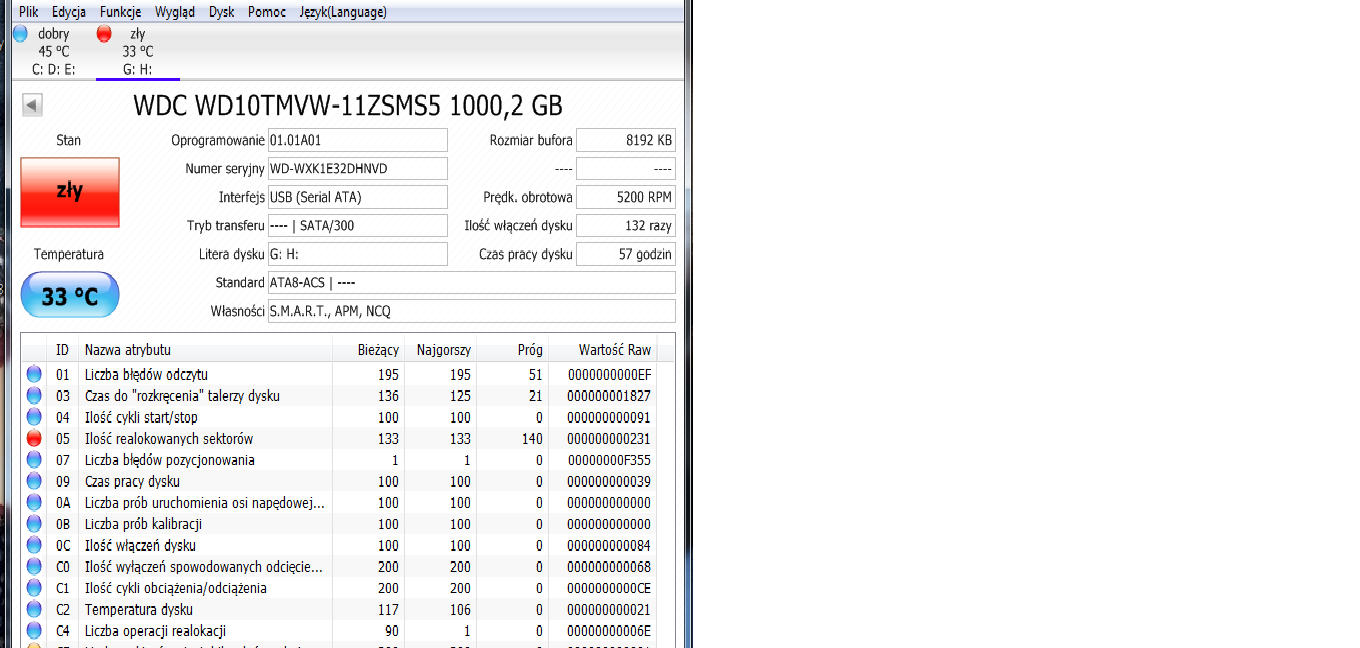This screenshot has height=648, width=1360.
Task: Click the power-on count value 132 razy
Action: [x=626, y=226]
